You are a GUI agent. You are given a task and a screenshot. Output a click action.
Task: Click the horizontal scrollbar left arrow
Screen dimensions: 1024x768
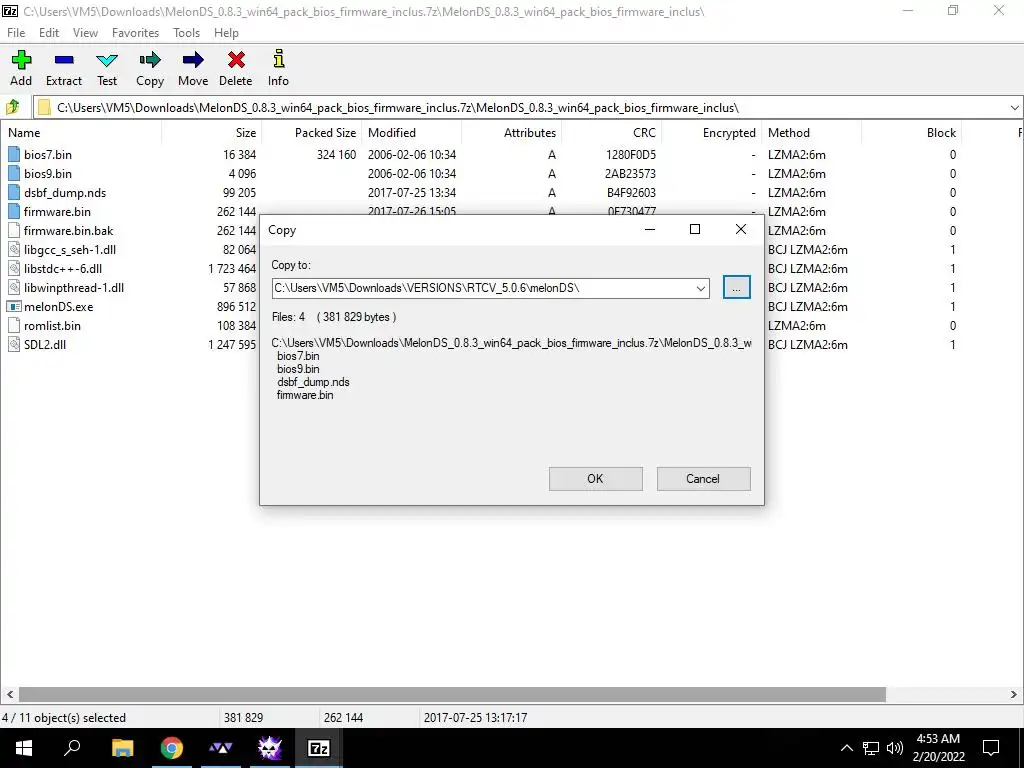pos(9,694)
